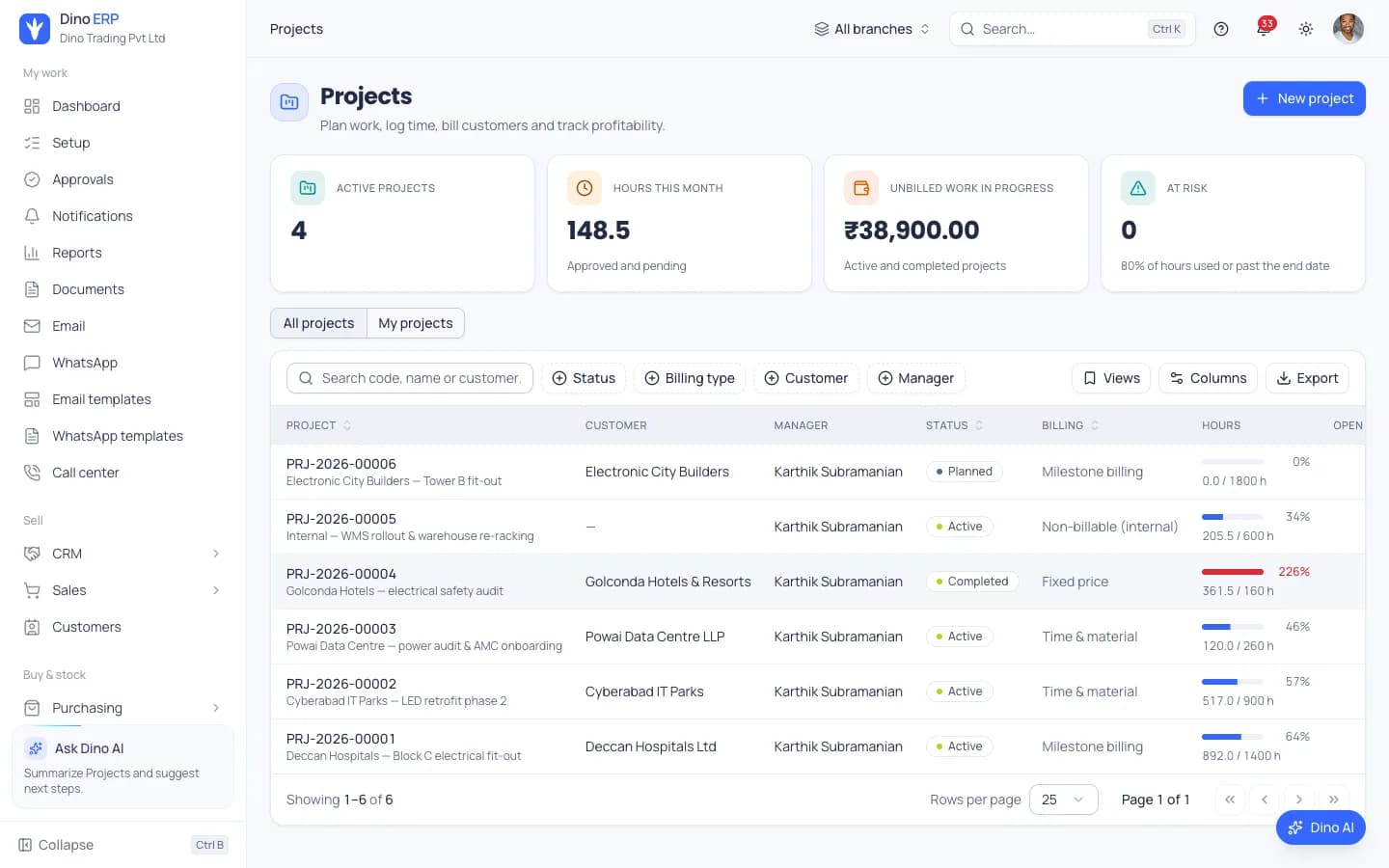Open the Rows per page dropdown

click(x=1063, y=800)
